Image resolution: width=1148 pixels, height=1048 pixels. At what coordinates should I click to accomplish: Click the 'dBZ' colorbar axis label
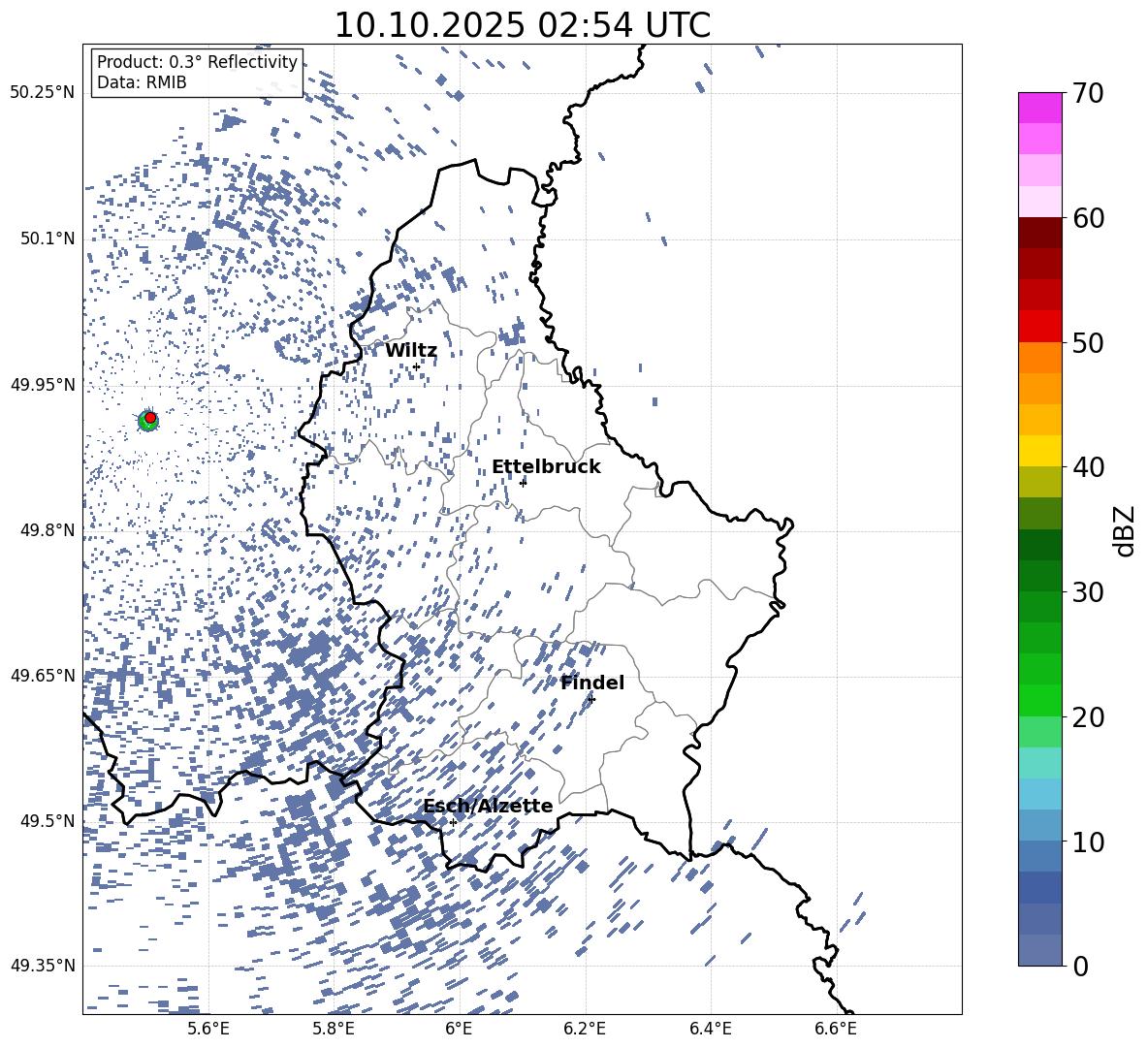point(1124,530)
